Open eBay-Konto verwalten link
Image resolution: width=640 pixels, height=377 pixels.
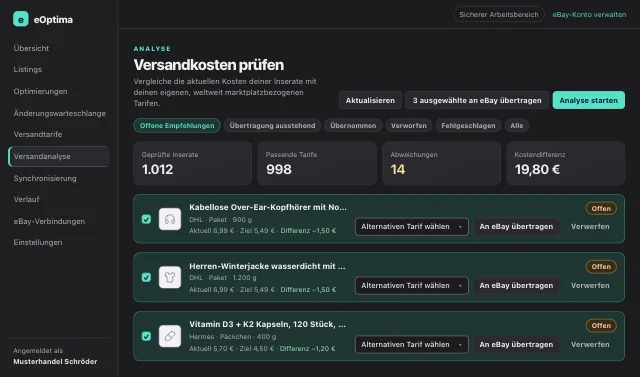589,15
